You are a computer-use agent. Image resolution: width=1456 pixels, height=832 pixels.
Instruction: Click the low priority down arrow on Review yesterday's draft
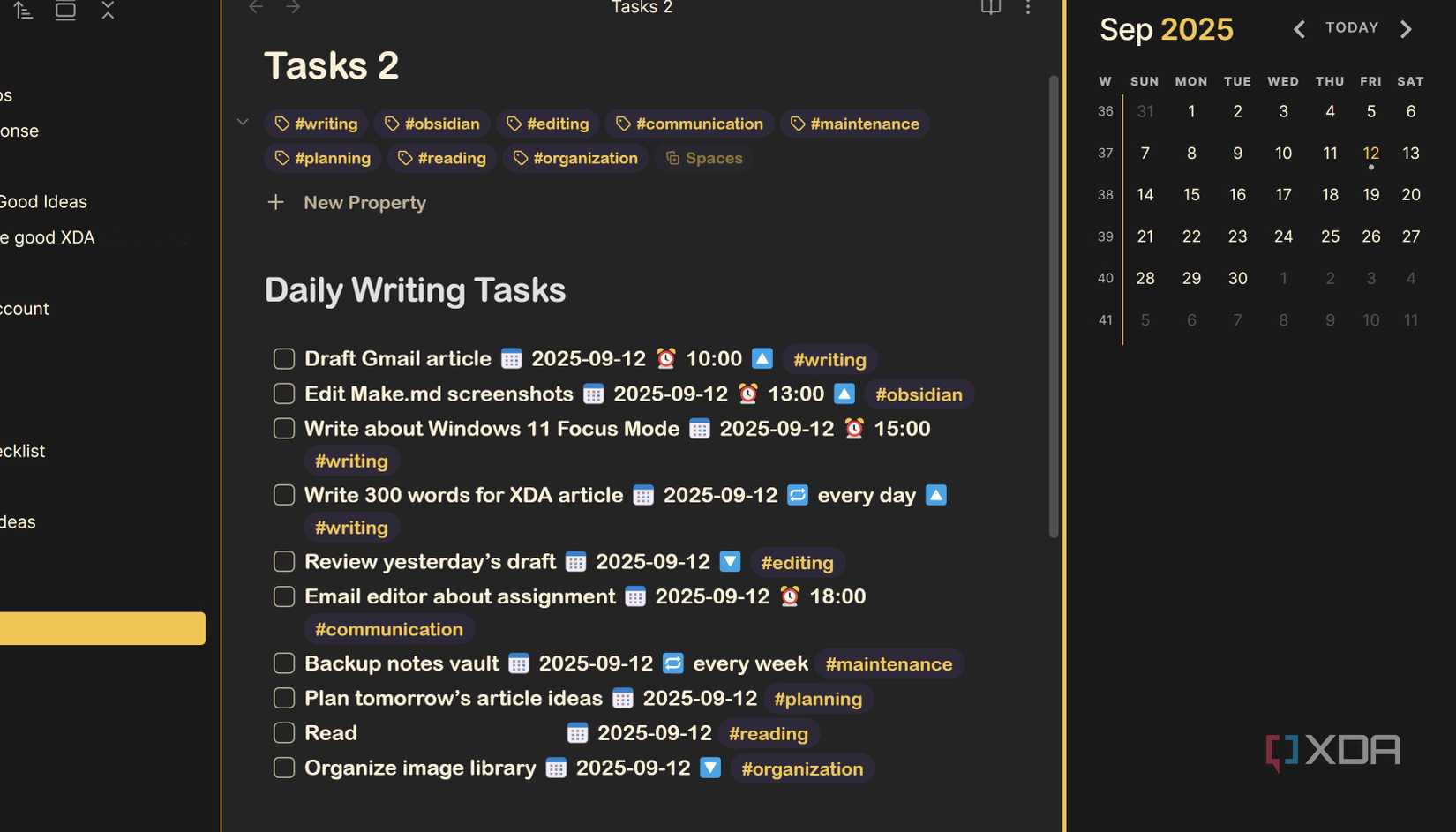[x=730, y=562]
